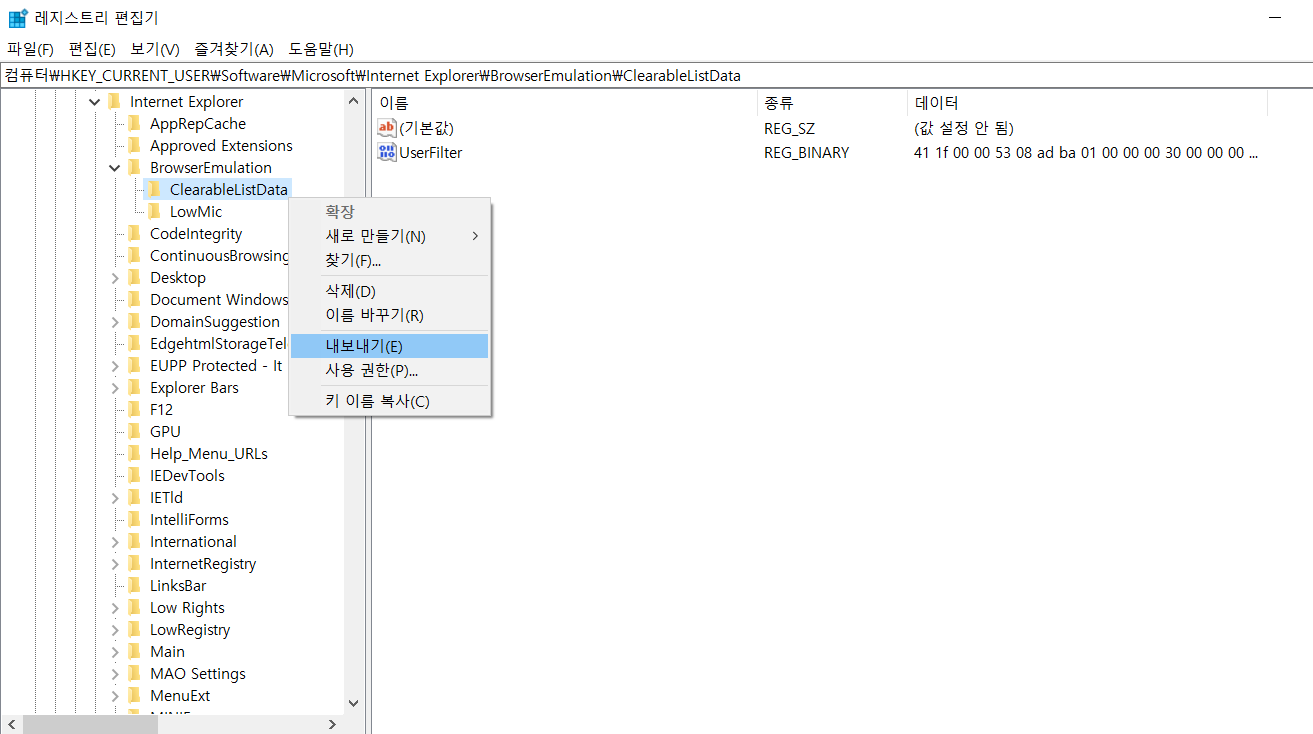
Task: Choose 찾기(F)... in context menu
Action: point(389,260)
